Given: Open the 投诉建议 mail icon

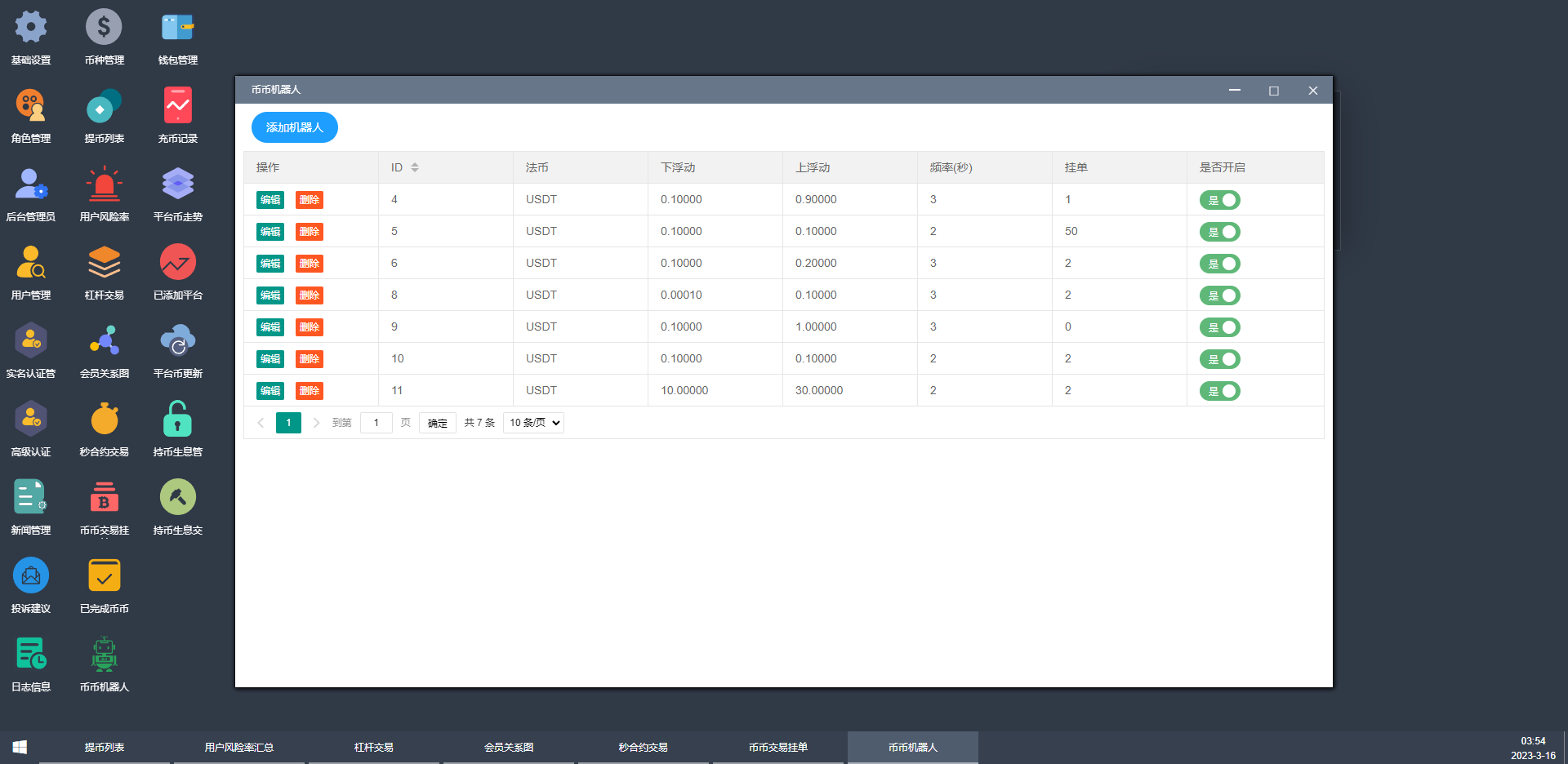Looking at the screenshot, I should [31, 576].
